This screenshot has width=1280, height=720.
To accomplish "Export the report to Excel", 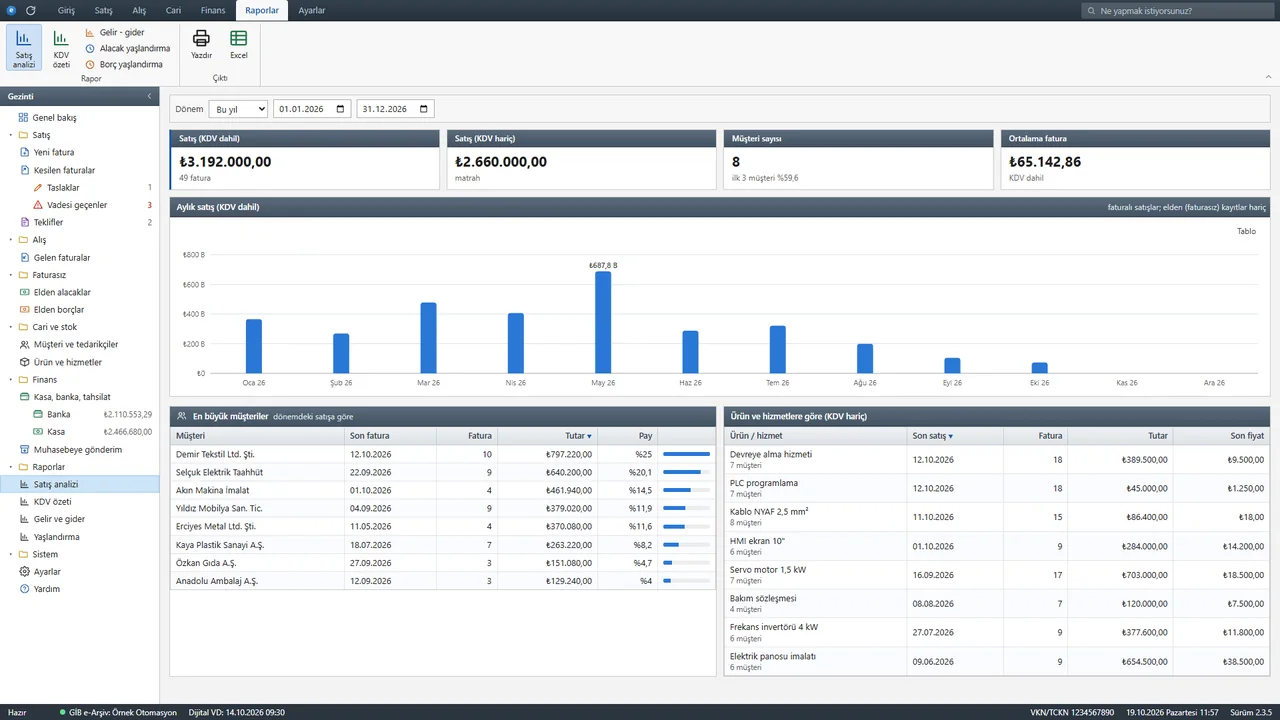I will click(x=239, y=45).
